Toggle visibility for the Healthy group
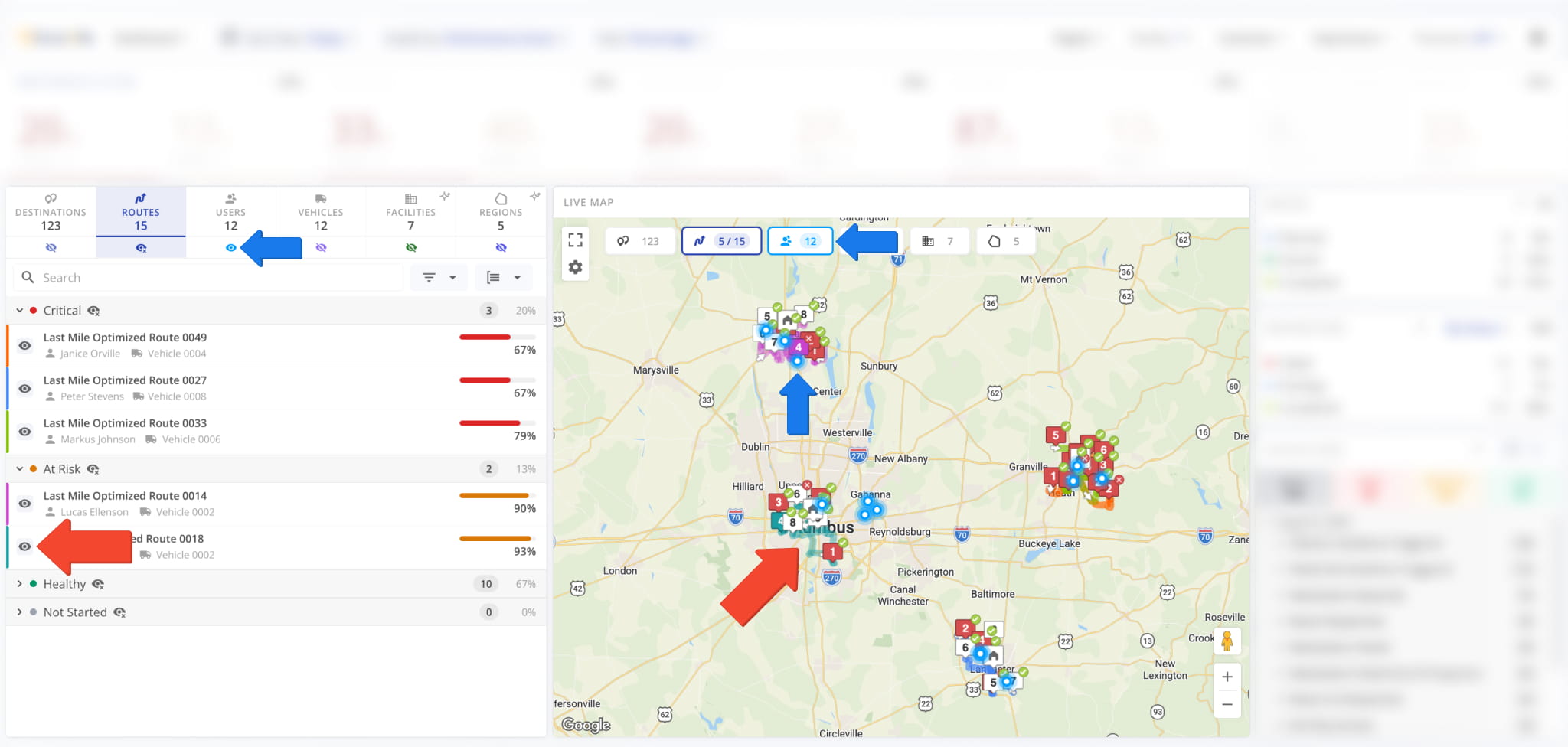 click(x=98, y=584)
